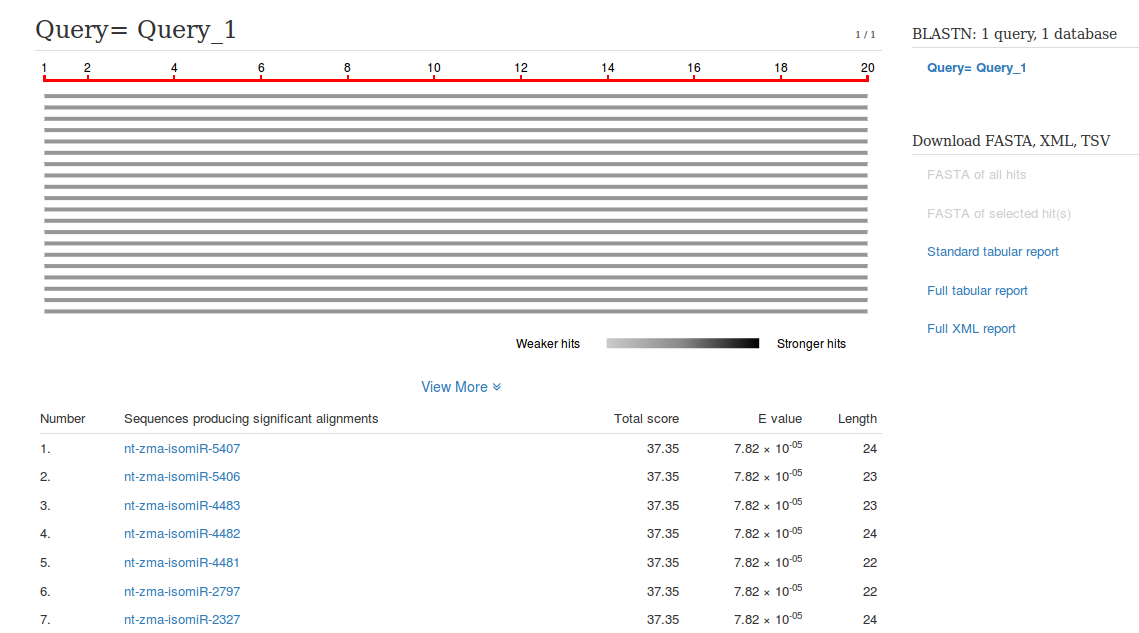Expand the View More hits chevron
Screen dimensions: 1139x633
pos(461,387)
